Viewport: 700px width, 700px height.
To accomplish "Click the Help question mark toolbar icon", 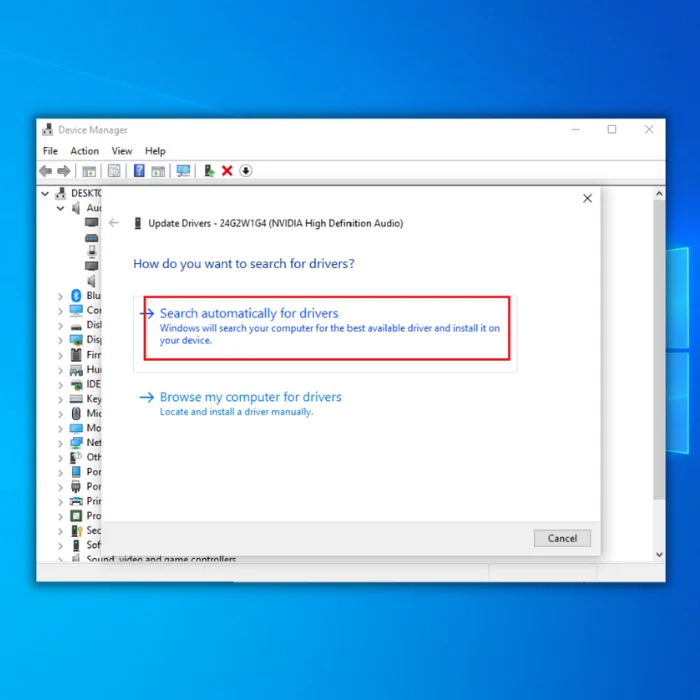I will [139, 171].
